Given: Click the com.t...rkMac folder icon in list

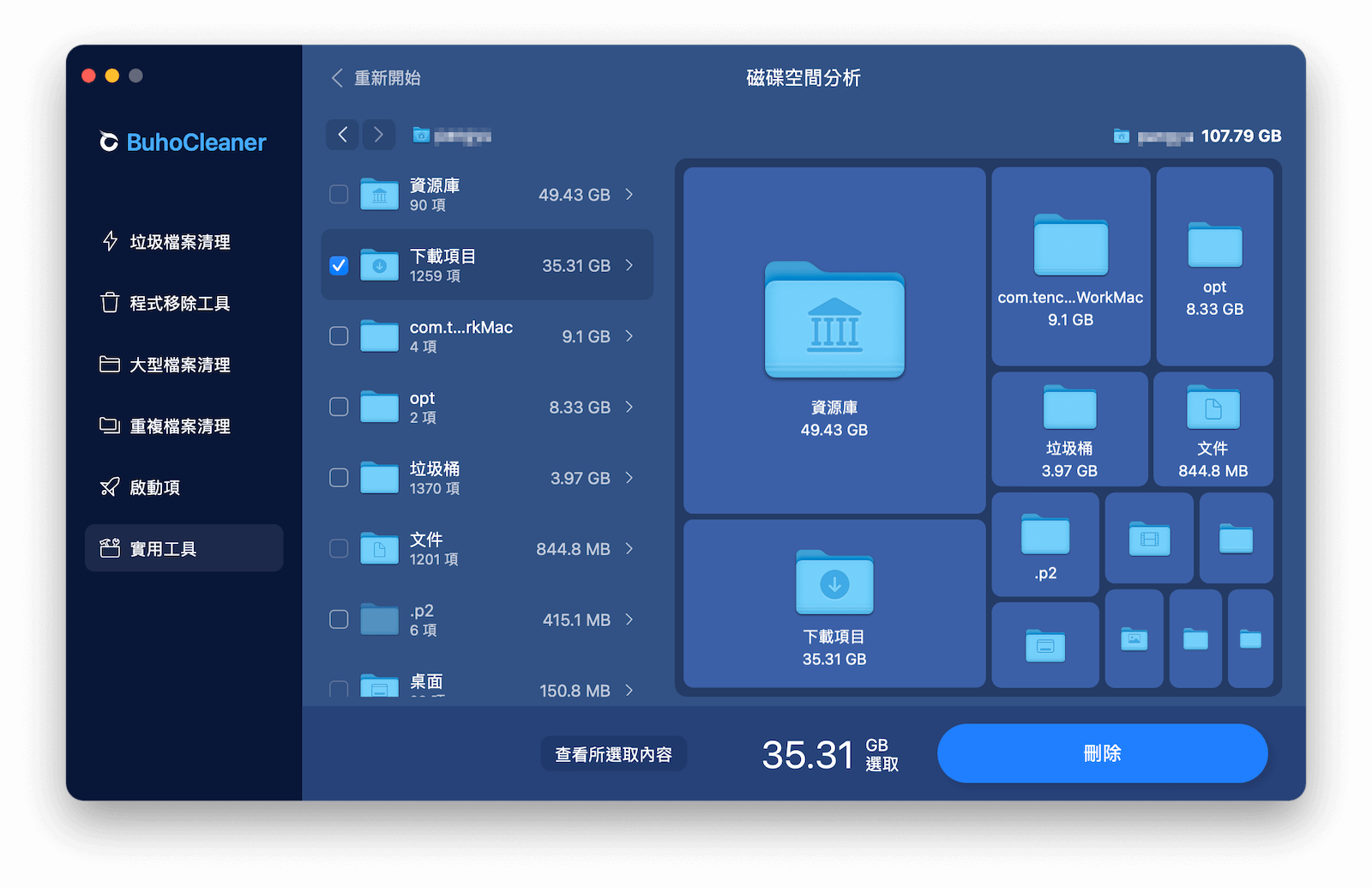Looking at the screenshot, I should pos(379,336).
